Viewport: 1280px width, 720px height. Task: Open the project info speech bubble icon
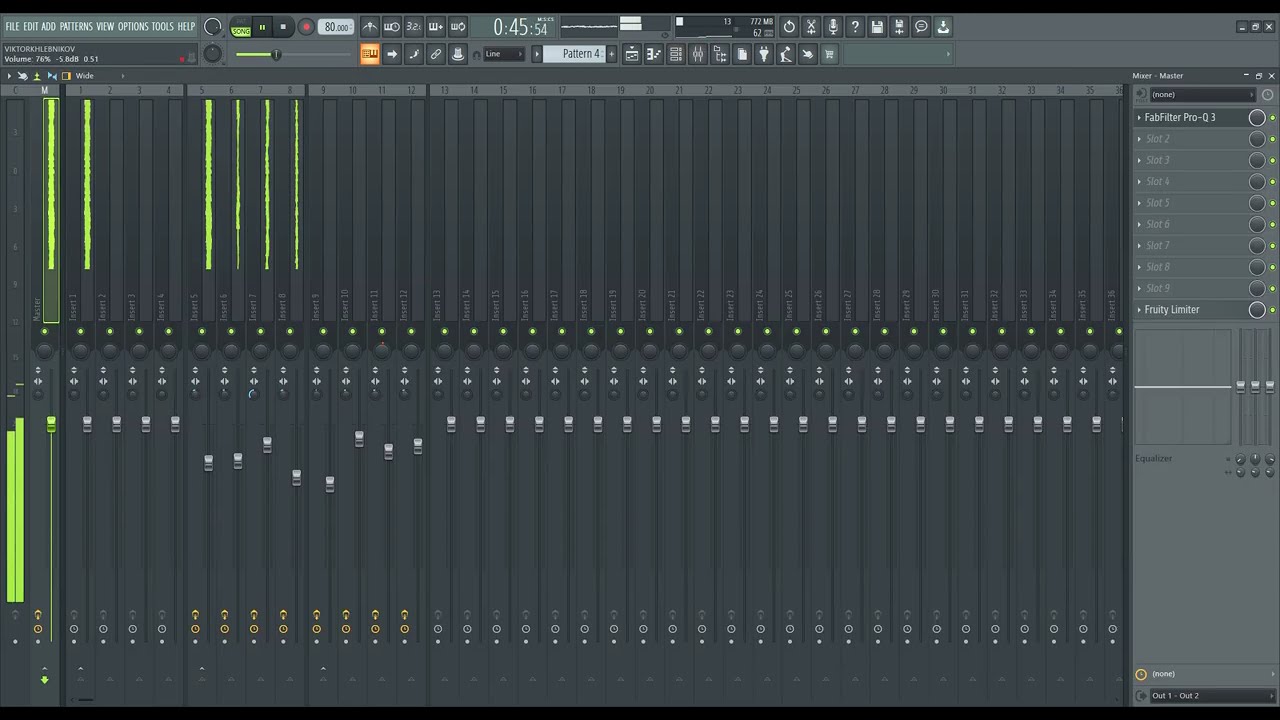click(921, 27)
